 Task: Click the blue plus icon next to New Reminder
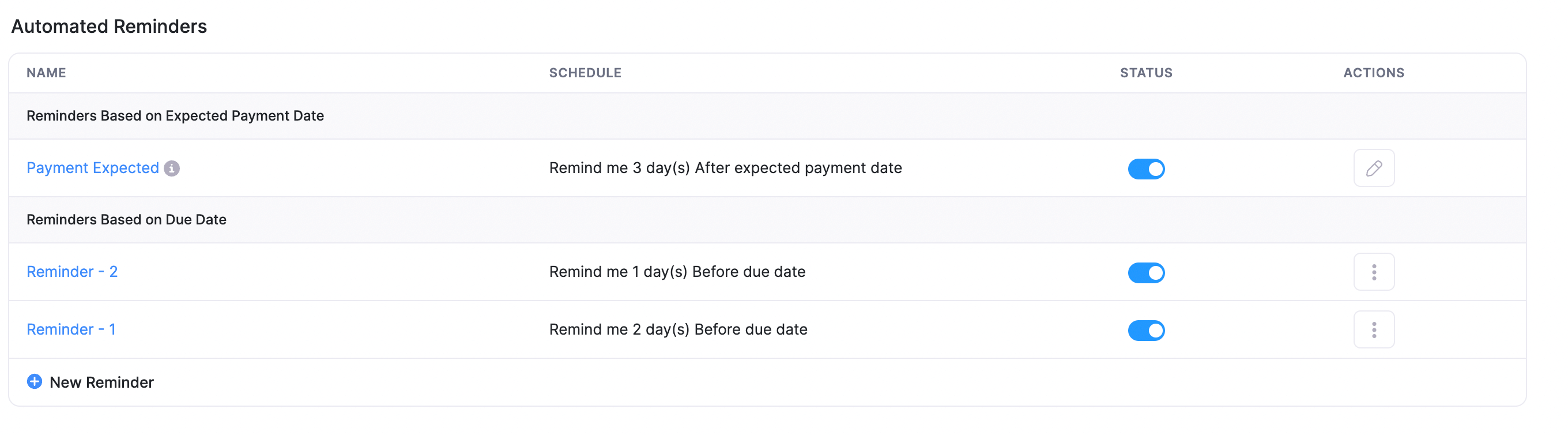click(x=34, y=382)
